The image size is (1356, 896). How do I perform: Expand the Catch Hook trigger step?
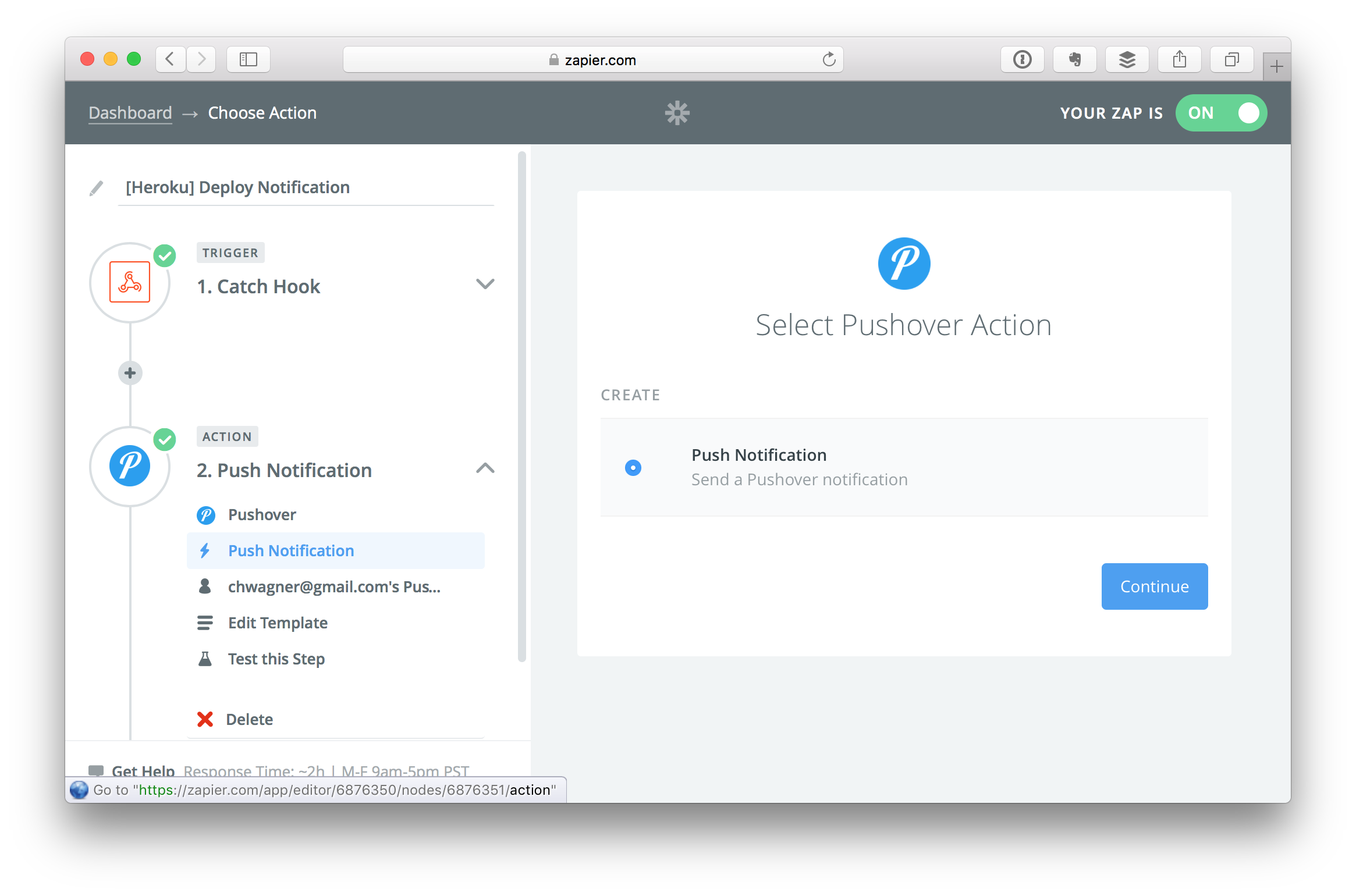tap(485, 284)
